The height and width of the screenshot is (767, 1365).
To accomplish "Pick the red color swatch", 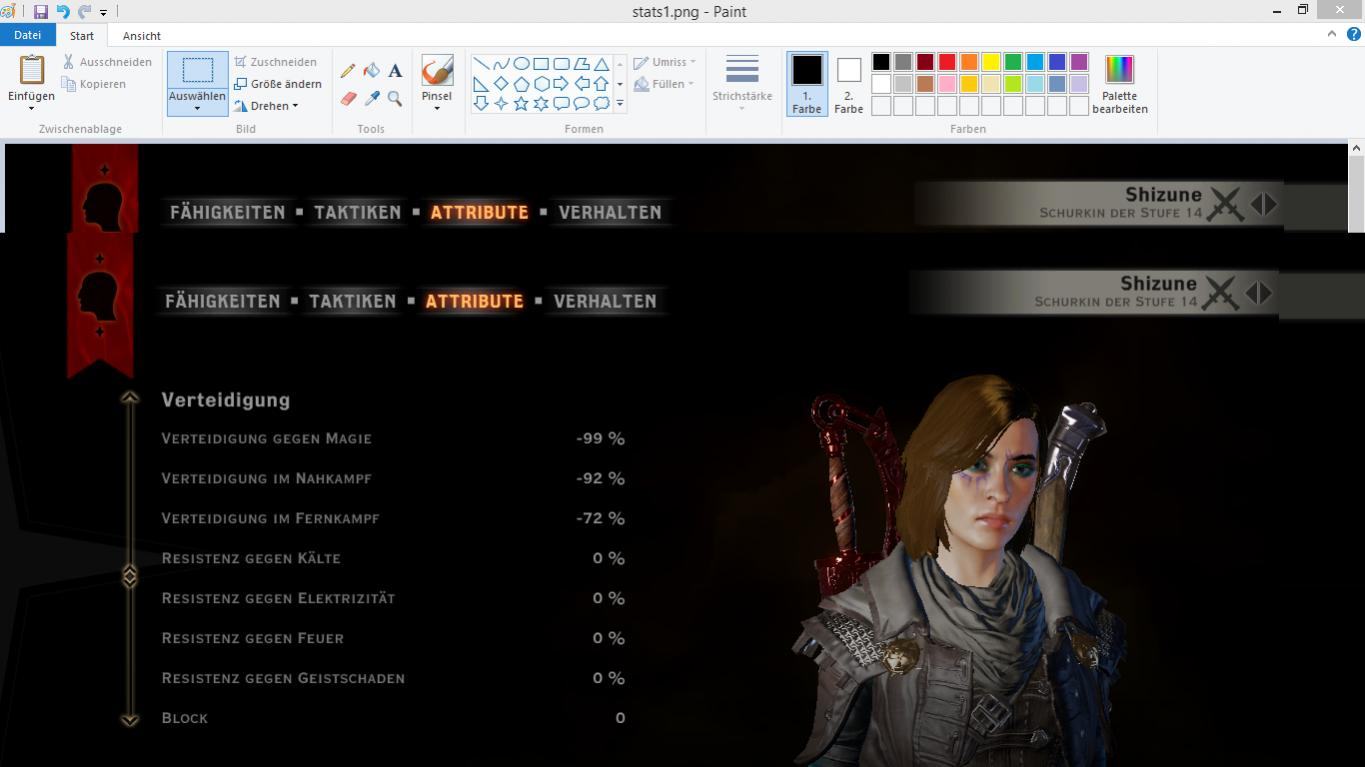I will point(947,62).
